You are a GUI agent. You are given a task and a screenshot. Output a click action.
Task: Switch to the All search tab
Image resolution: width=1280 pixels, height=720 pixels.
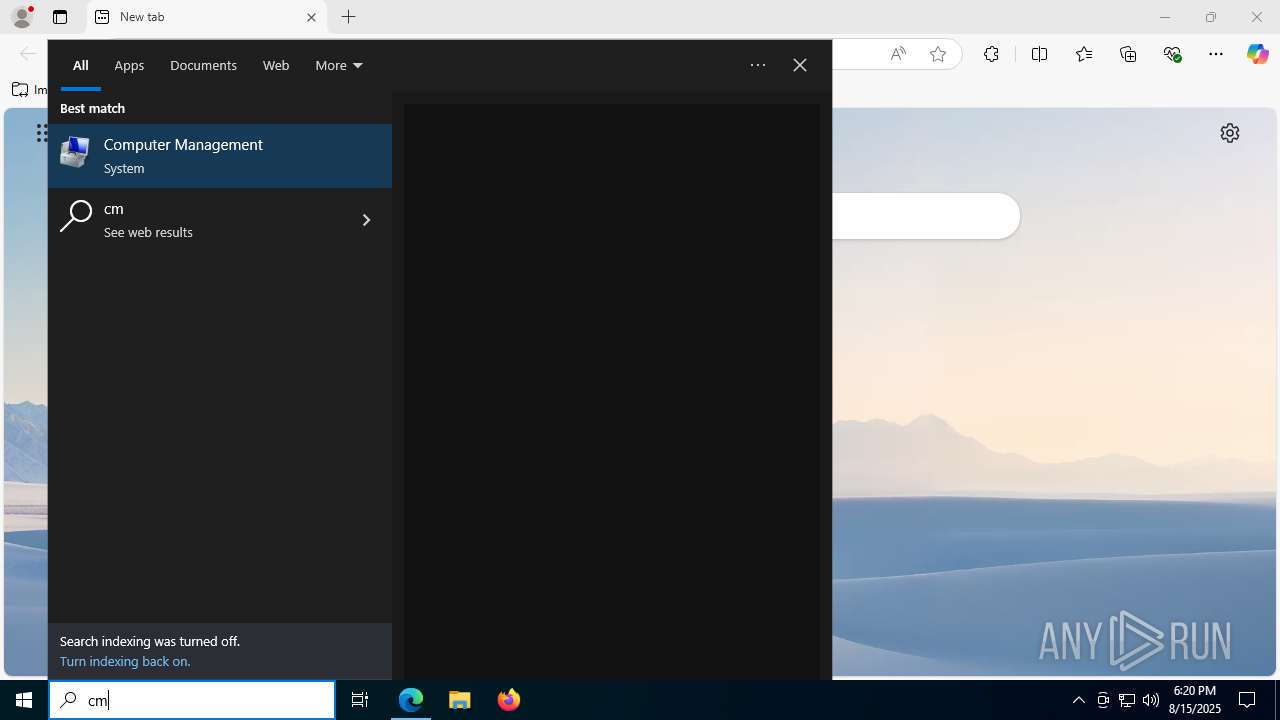(81, 65)
